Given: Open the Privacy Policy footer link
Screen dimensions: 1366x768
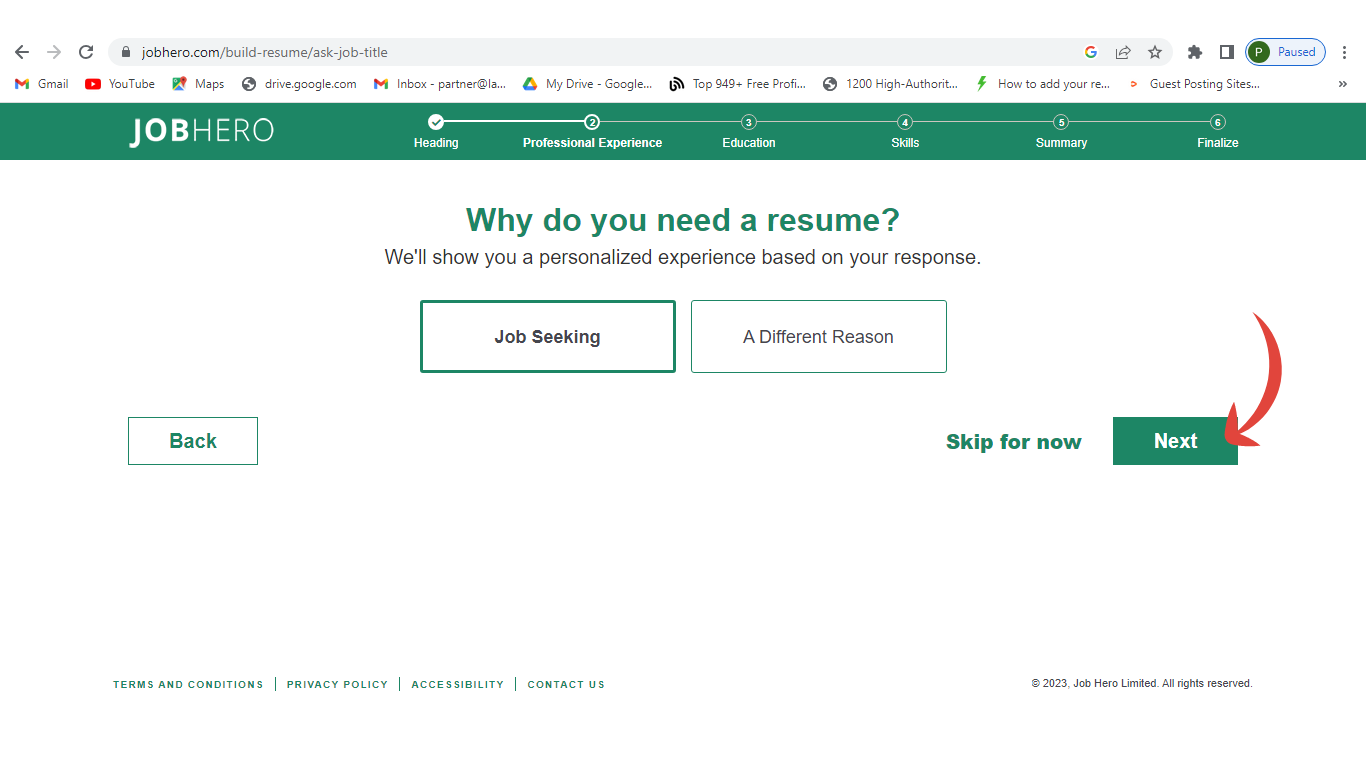Looking at the screenshot, I should 337,685.
